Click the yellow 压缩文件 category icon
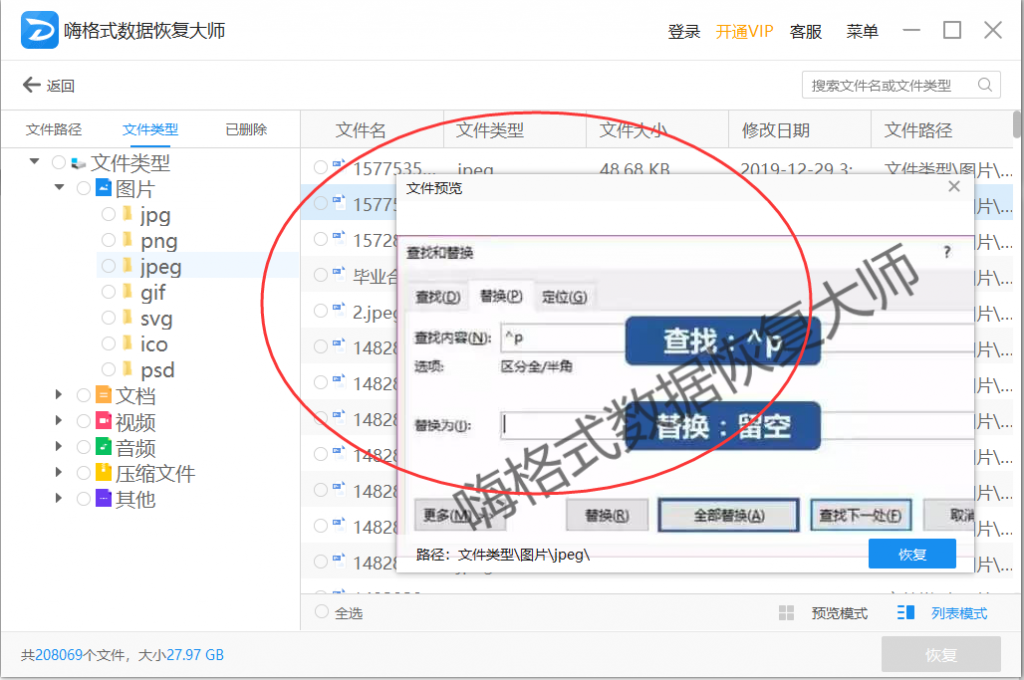The height and width of the screenshot is (680, 1024). tap(103, 472)
